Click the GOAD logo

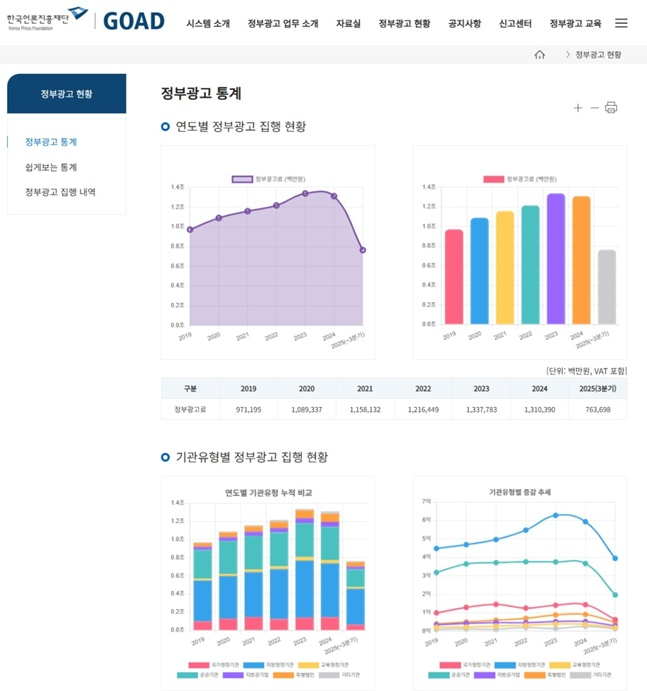[133, 21]
